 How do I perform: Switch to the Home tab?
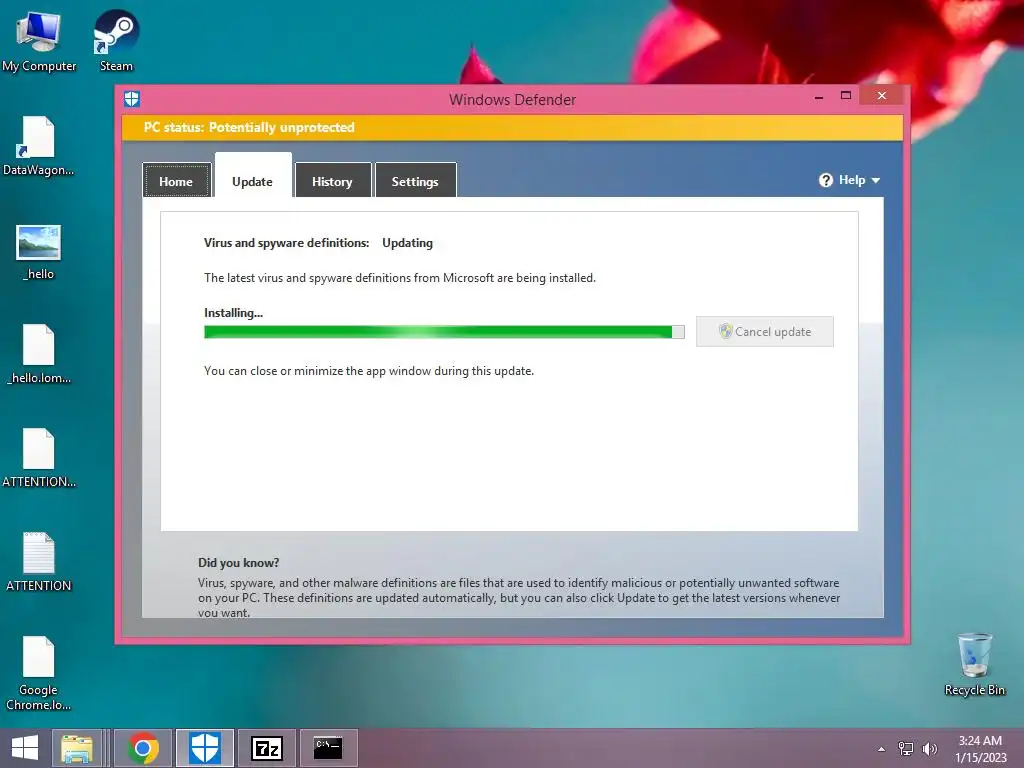point(176,180)
